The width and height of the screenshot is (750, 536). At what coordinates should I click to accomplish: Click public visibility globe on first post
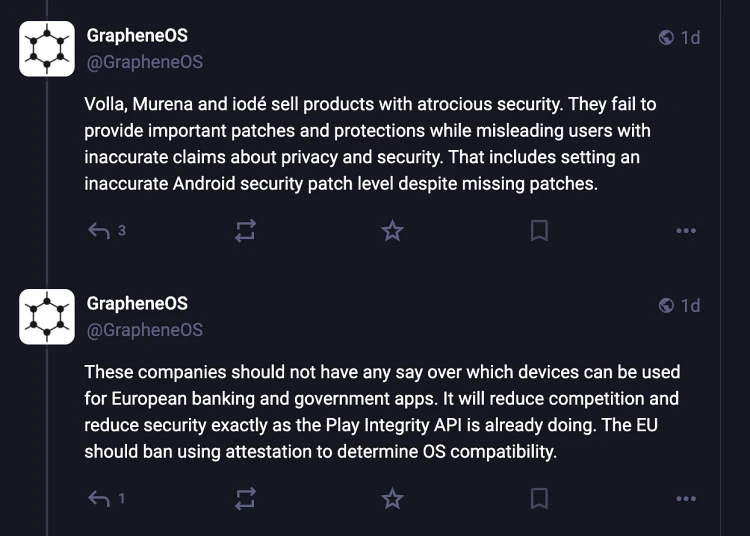click(666, 38)
